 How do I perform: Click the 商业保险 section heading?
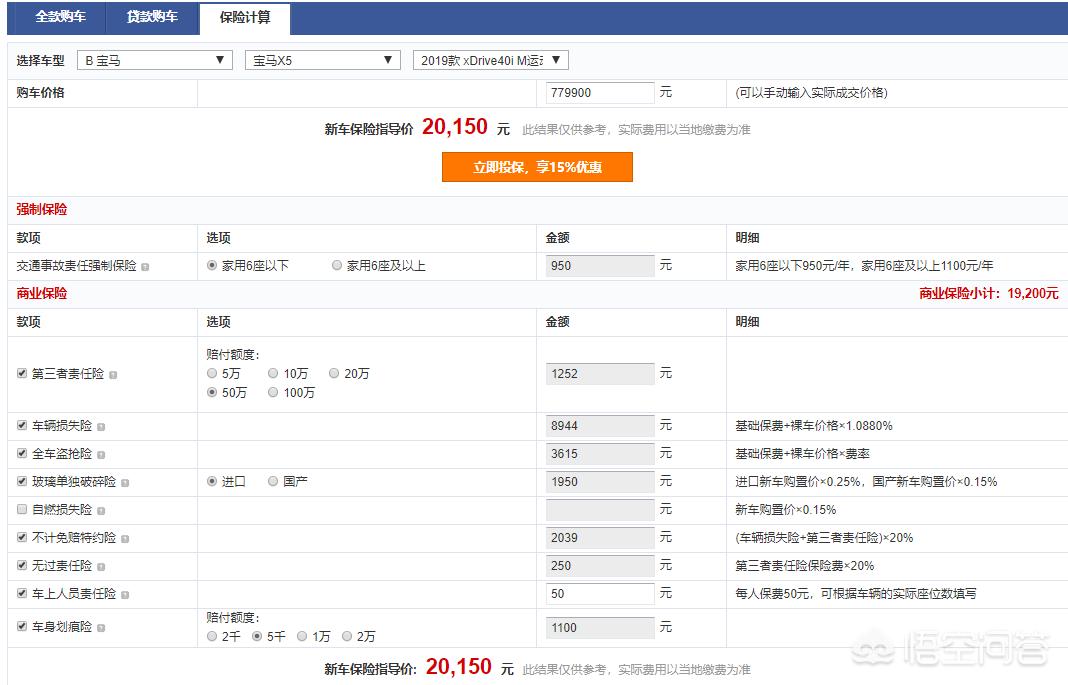tap(42, 293)
